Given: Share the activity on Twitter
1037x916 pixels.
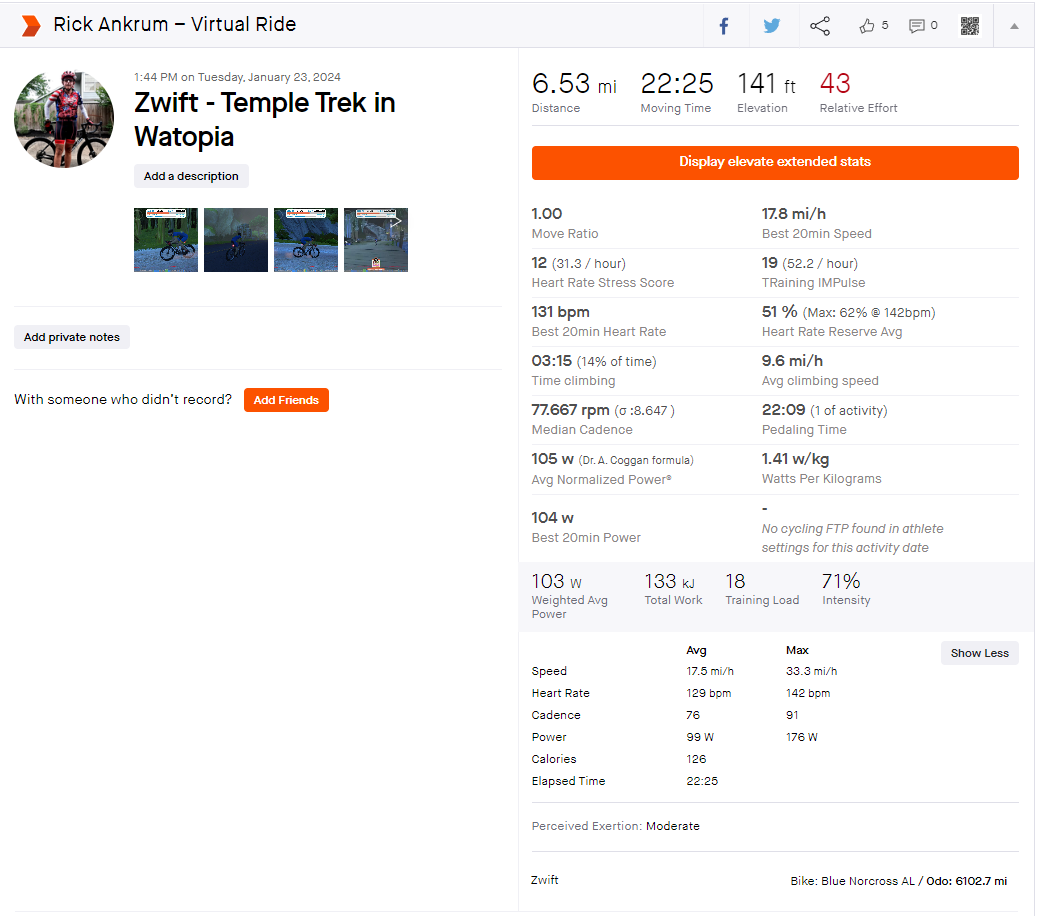Looking at the screenshot, I should tap(772, 26).
